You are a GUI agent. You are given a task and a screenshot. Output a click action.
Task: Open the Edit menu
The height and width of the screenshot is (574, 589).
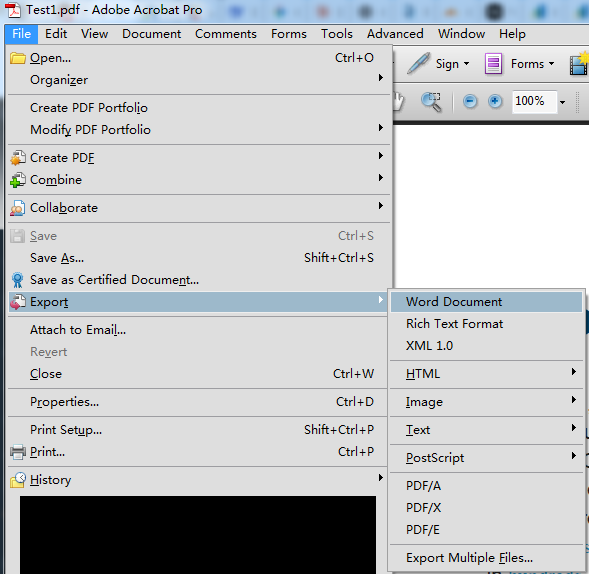pyautogui.click(x=56, y=34)
